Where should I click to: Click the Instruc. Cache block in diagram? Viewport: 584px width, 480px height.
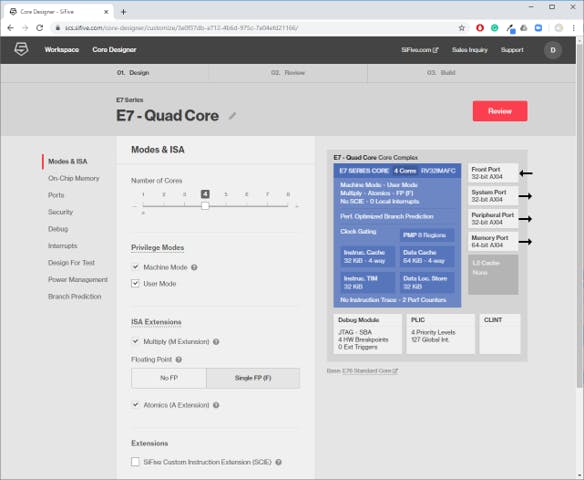(x=367, y=257)
